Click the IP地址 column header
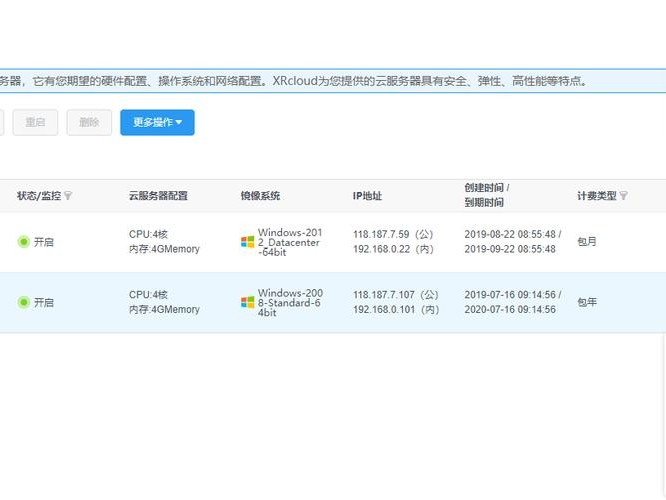 pos(367,196)
